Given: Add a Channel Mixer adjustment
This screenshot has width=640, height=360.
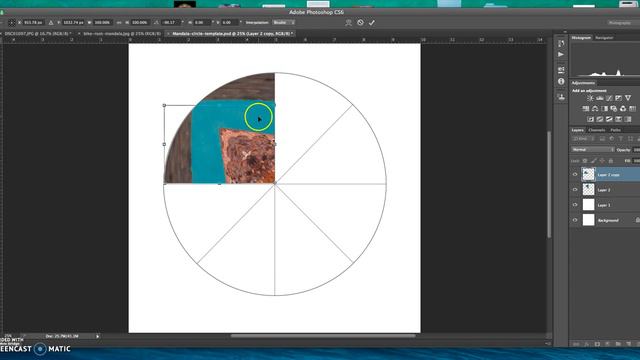Looking at the screenshot, I should click(623, 109).
